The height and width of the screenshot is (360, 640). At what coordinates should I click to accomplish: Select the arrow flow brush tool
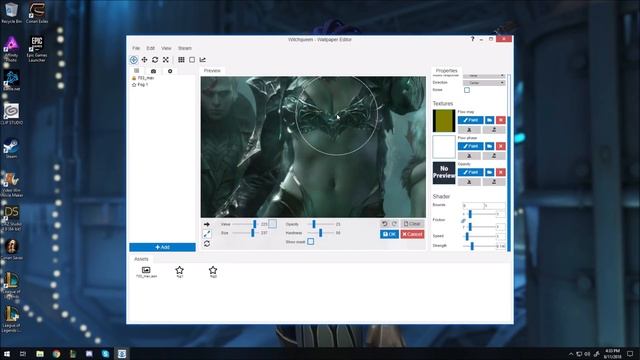tap(207, 224)
